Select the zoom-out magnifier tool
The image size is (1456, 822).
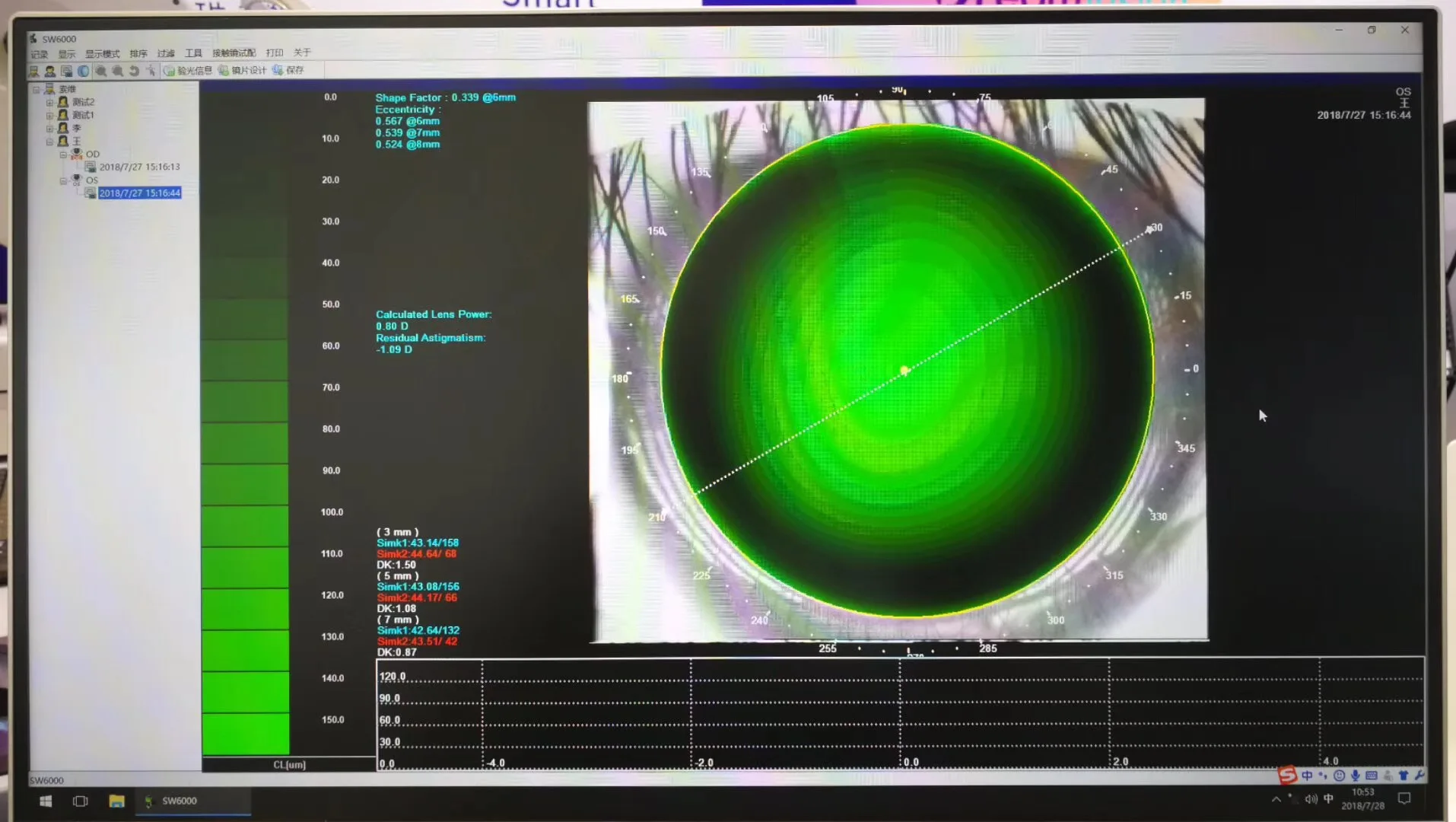[118, 72]
